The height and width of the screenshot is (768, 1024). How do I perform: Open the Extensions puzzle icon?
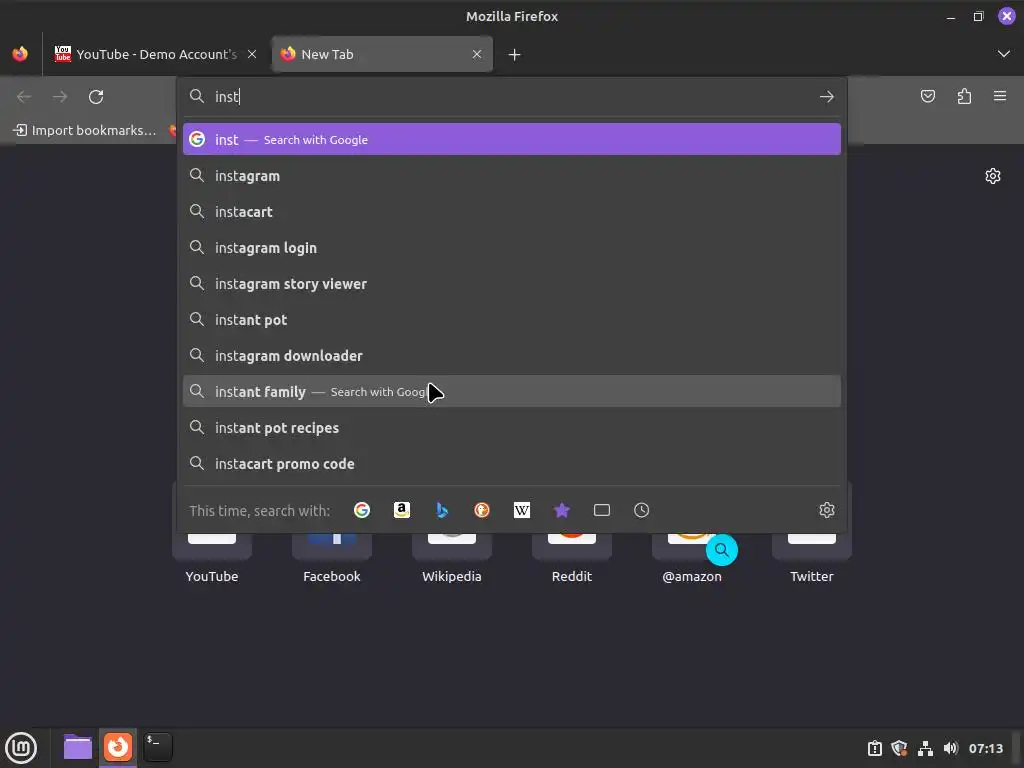click(x=964, y=97)
